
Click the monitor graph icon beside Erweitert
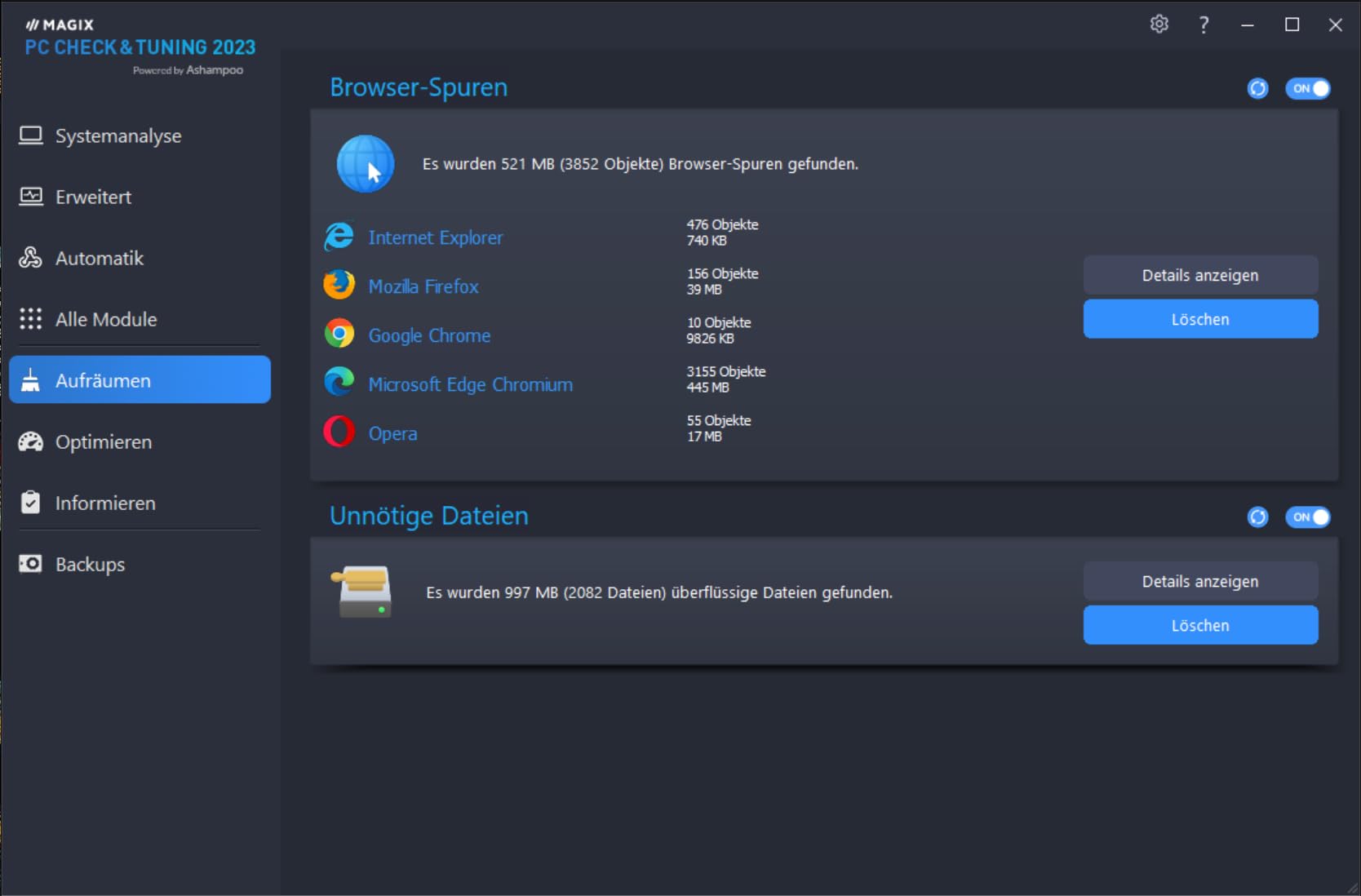tap(30, 197)
